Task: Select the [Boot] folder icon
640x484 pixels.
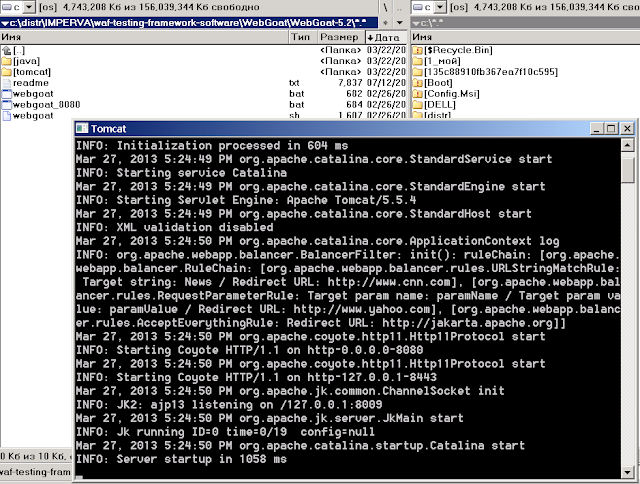Action: 417,83
